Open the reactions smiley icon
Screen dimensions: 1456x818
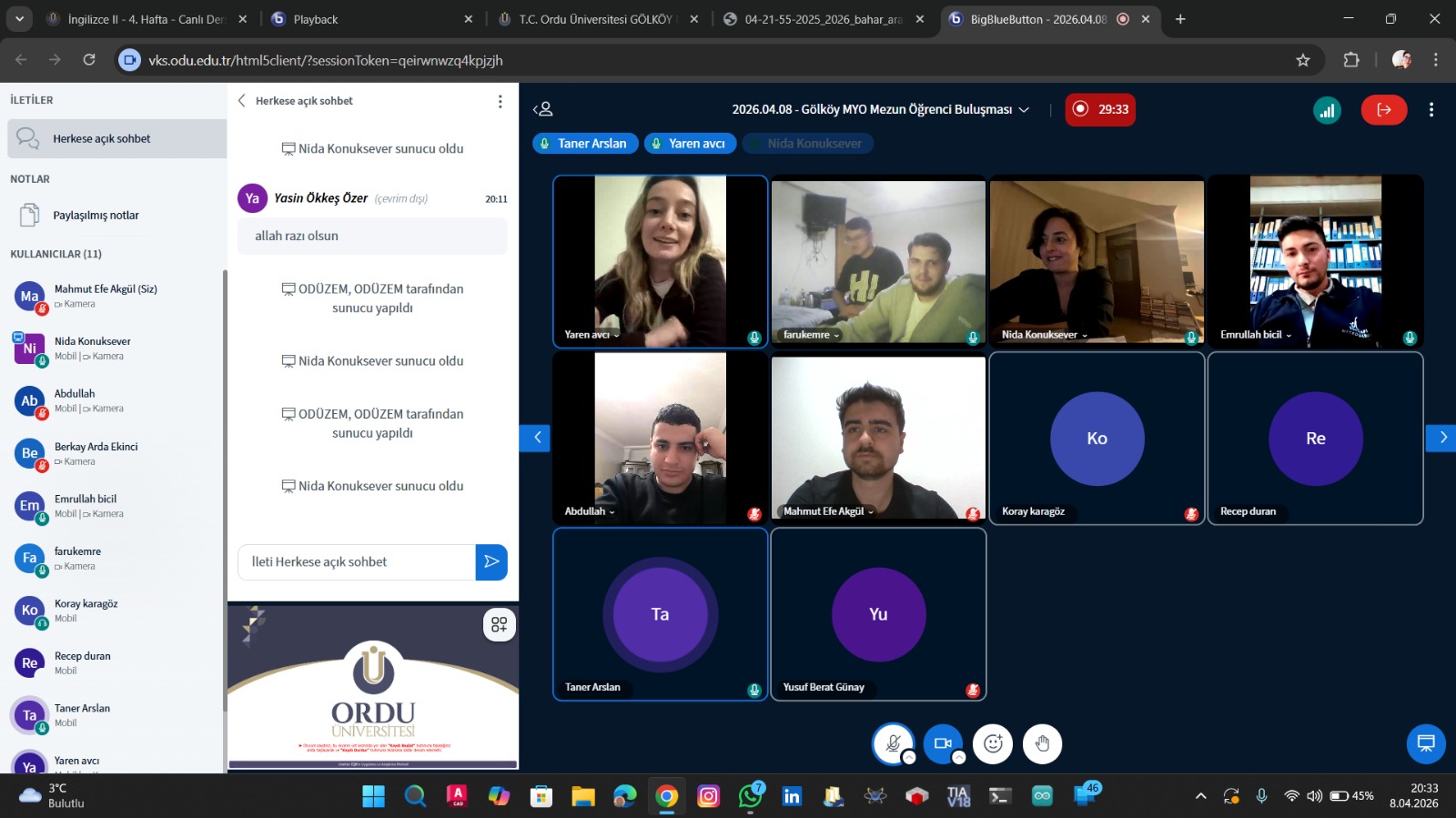993,744
